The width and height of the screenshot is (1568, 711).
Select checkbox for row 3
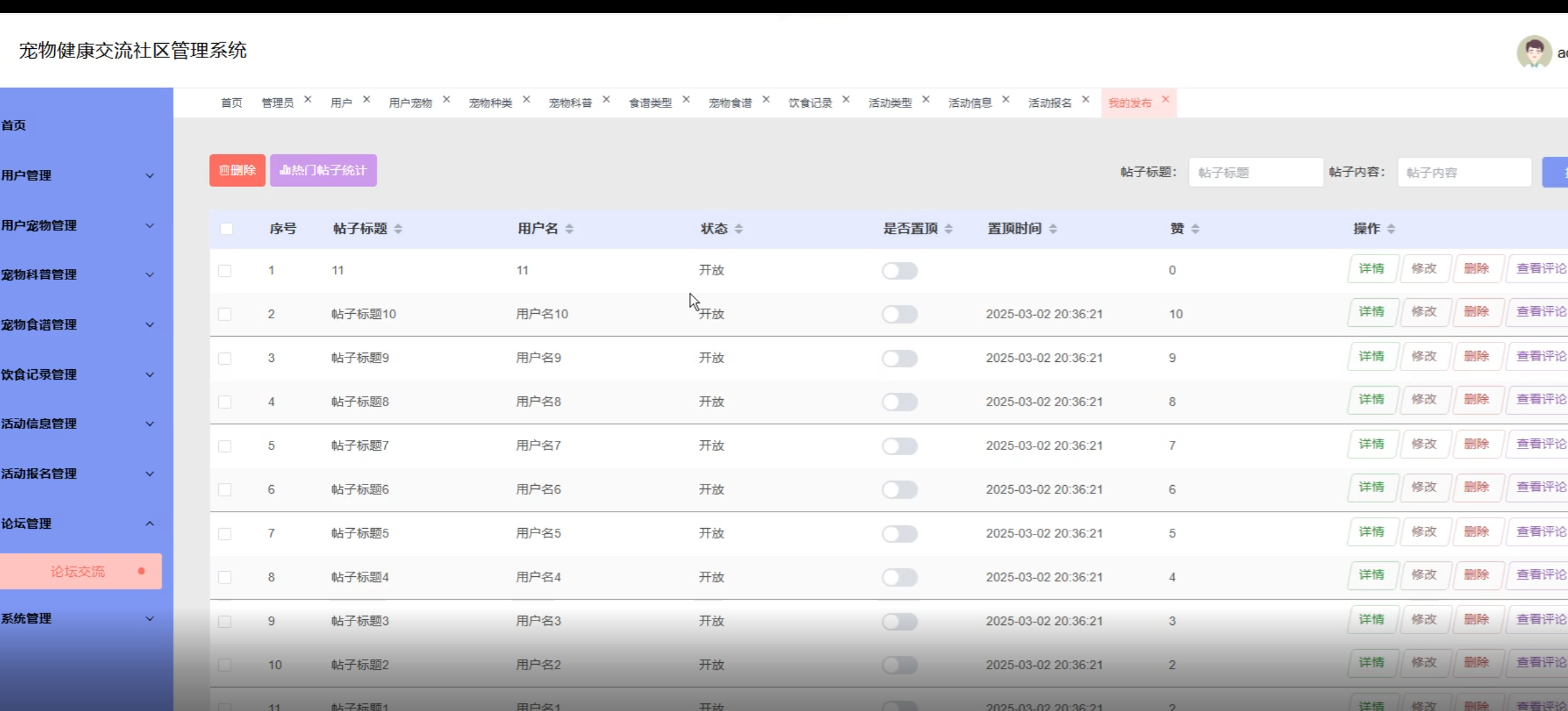(225, 358)
